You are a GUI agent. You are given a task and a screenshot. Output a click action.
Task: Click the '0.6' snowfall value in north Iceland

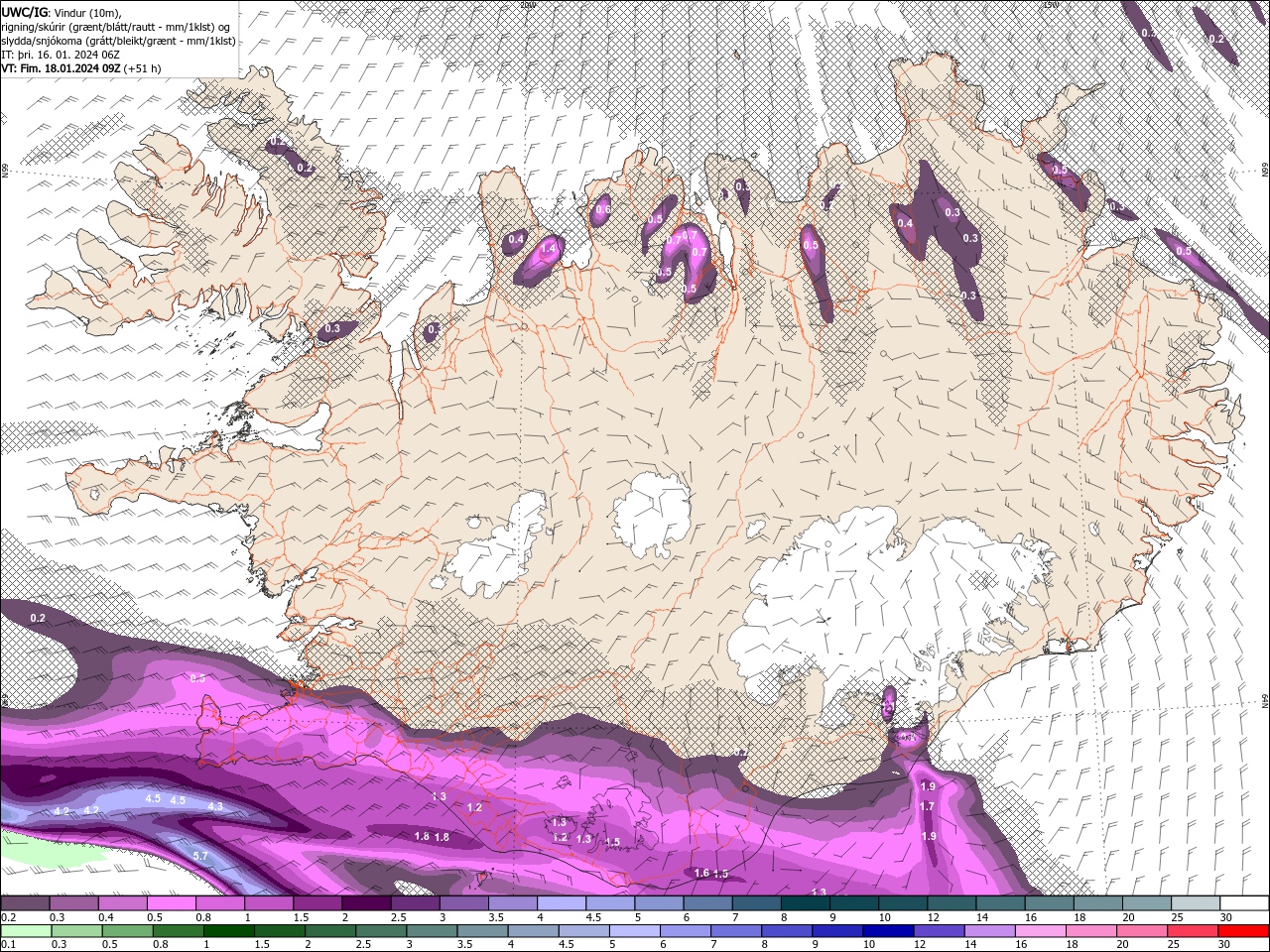coord(601,208)
